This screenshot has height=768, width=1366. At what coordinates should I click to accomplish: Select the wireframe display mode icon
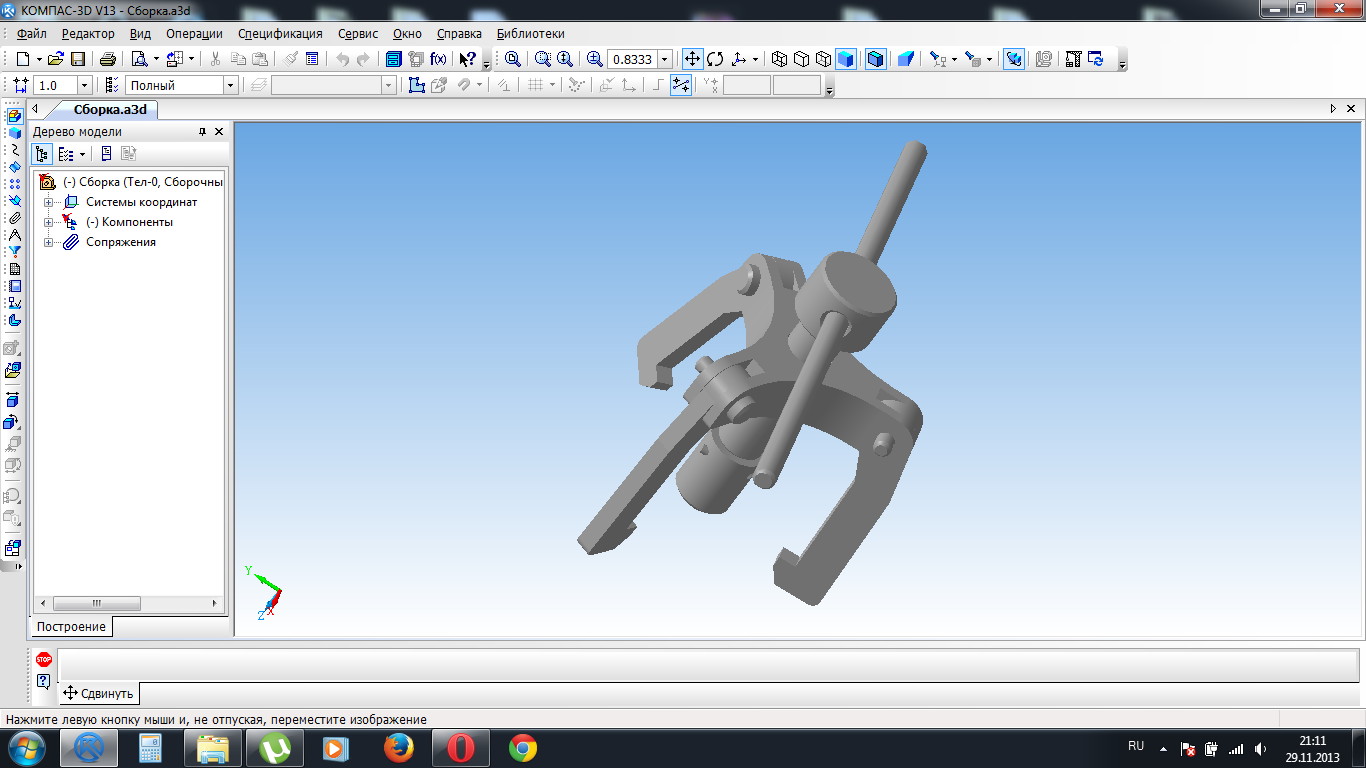tap(780, 59)
